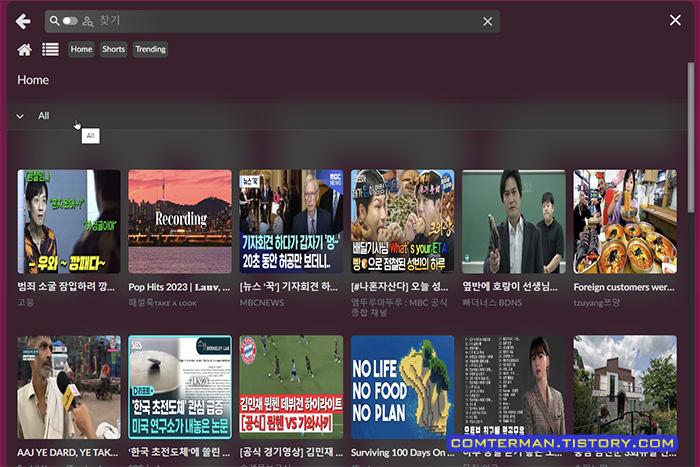Select the Trending tab button
The height and width of the screenshot is (467, 700).
pos(150,49)
